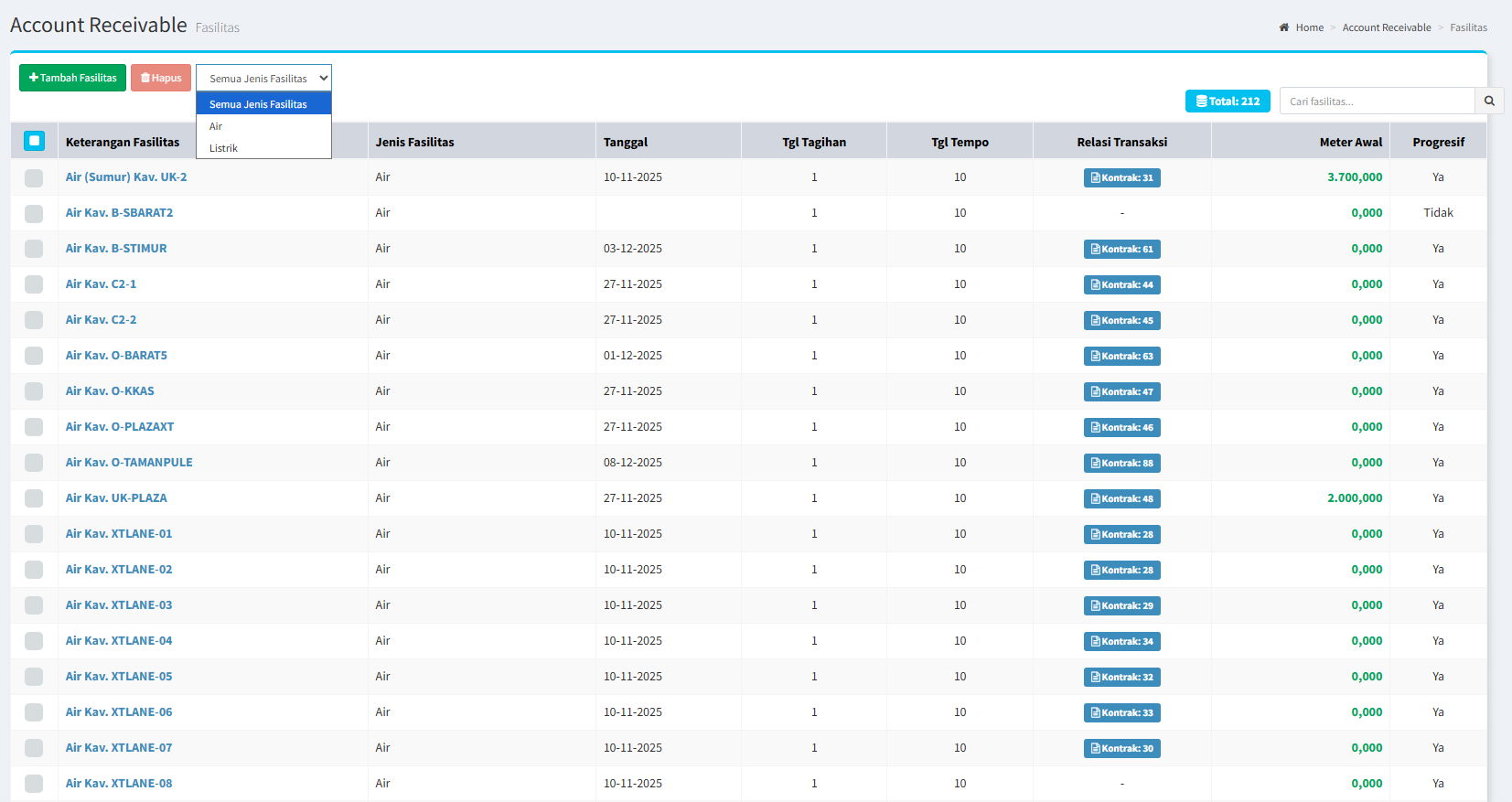Tick checkbox for Air (Sumur) Kav. UK-2
The image size is (1512, 802).
[34, 177]
